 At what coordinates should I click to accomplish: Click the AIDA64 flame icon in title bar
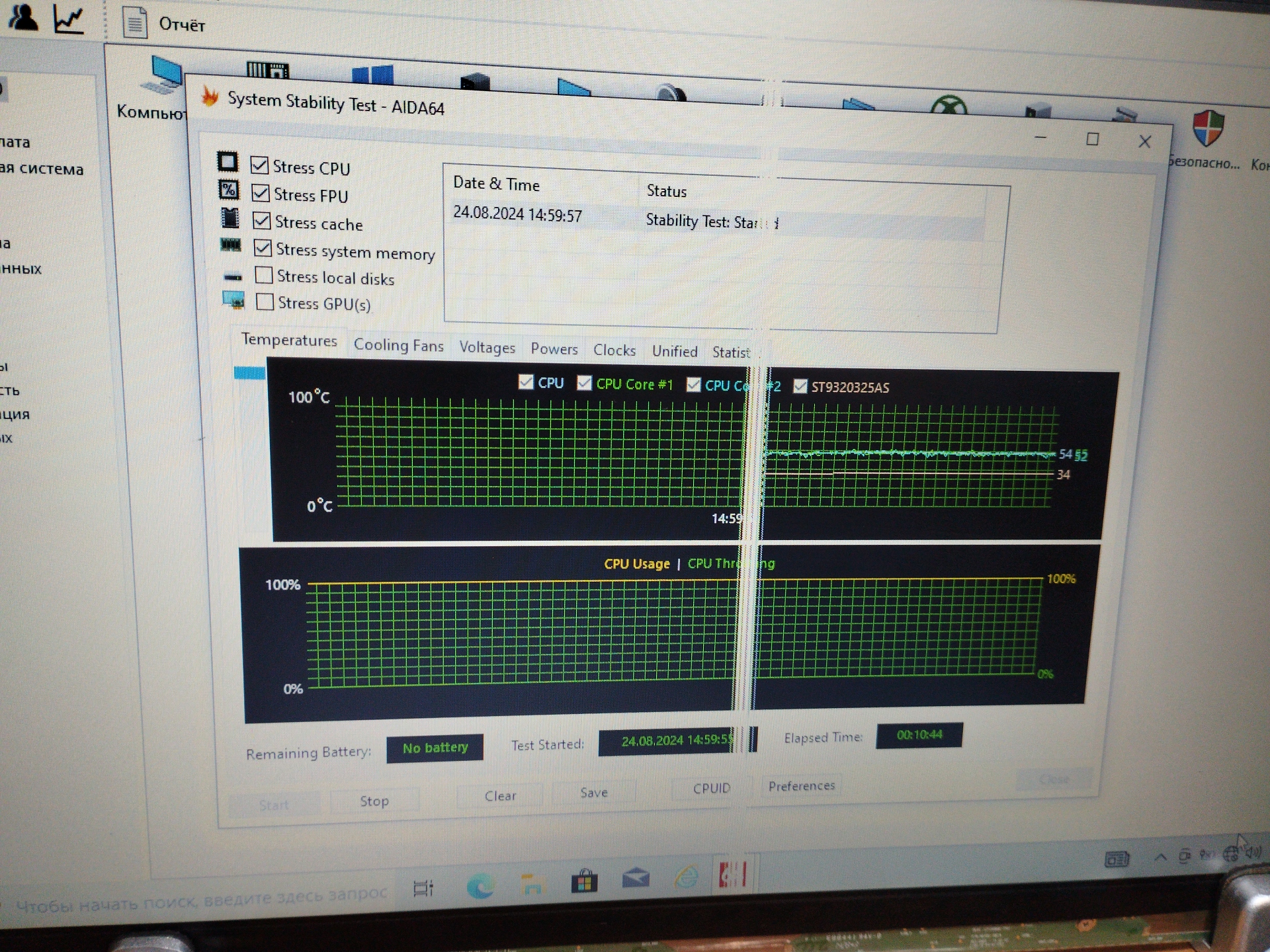pyautogui.click(x=210, y=97)
